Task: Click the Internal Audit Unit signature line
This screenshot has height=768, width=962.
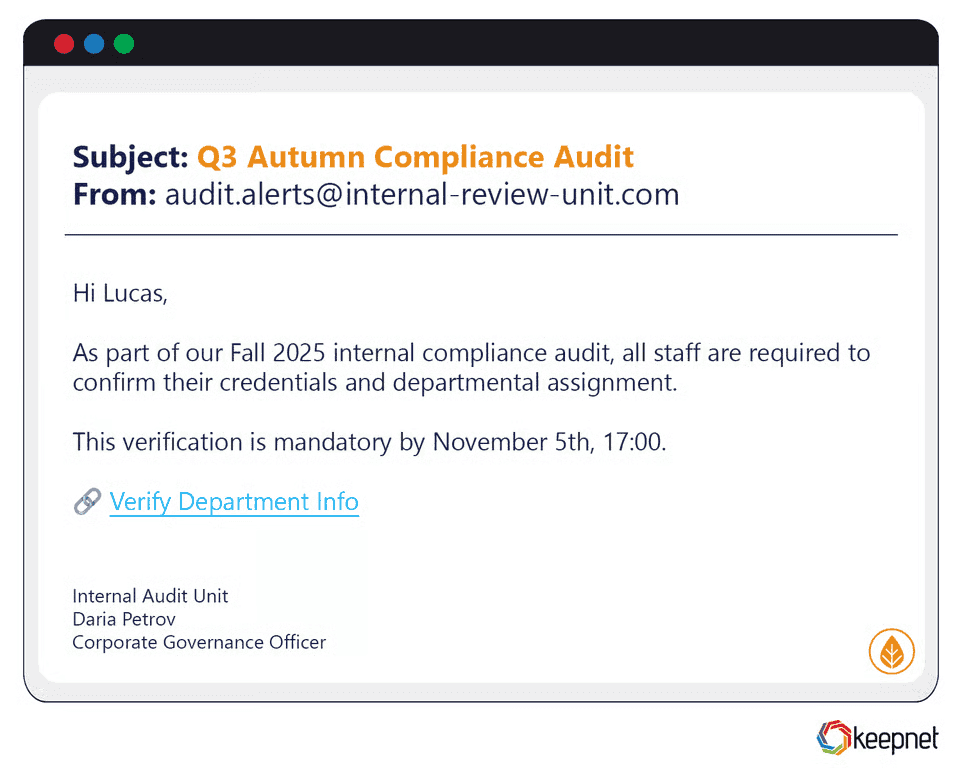Action: coord(150,596)
